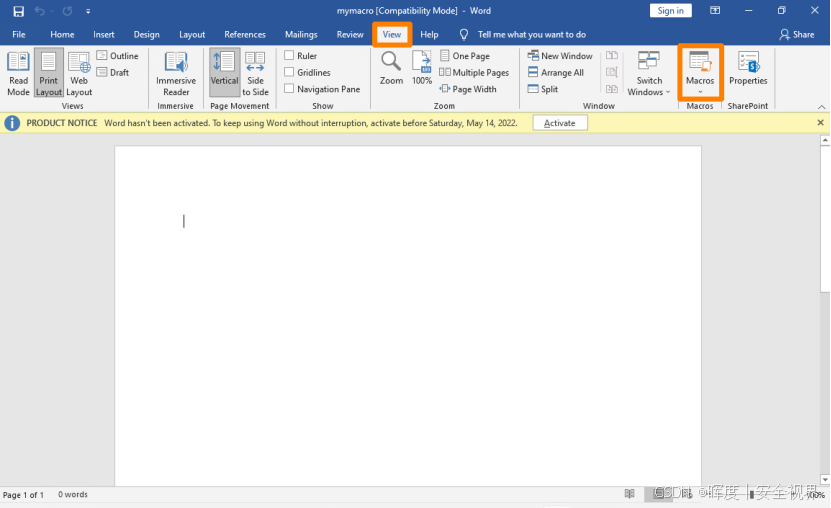Click the Share button
Viewport: 831px width, 508px height.
[x=797, y=34]
